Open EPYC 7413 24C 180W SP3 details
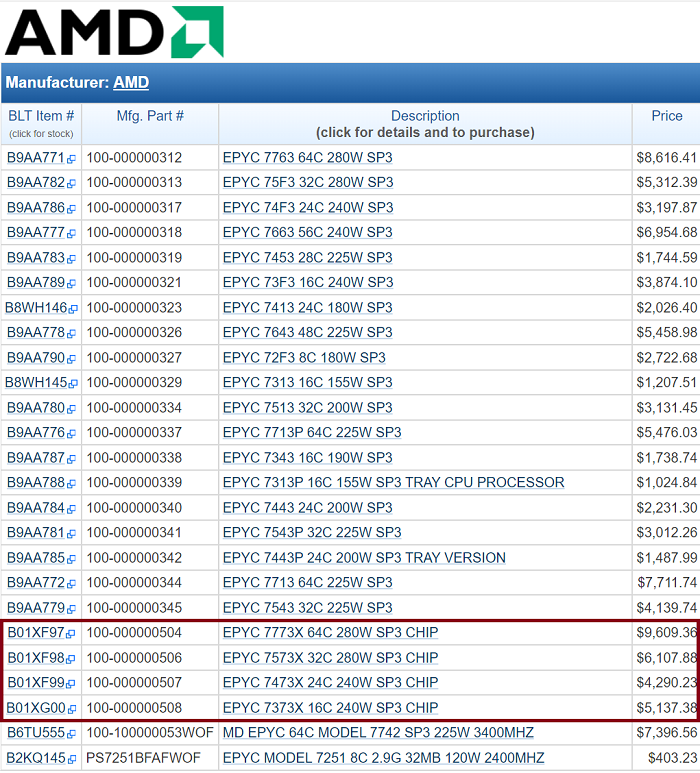This screenshot has width=700, height=773. coord(308,308)
